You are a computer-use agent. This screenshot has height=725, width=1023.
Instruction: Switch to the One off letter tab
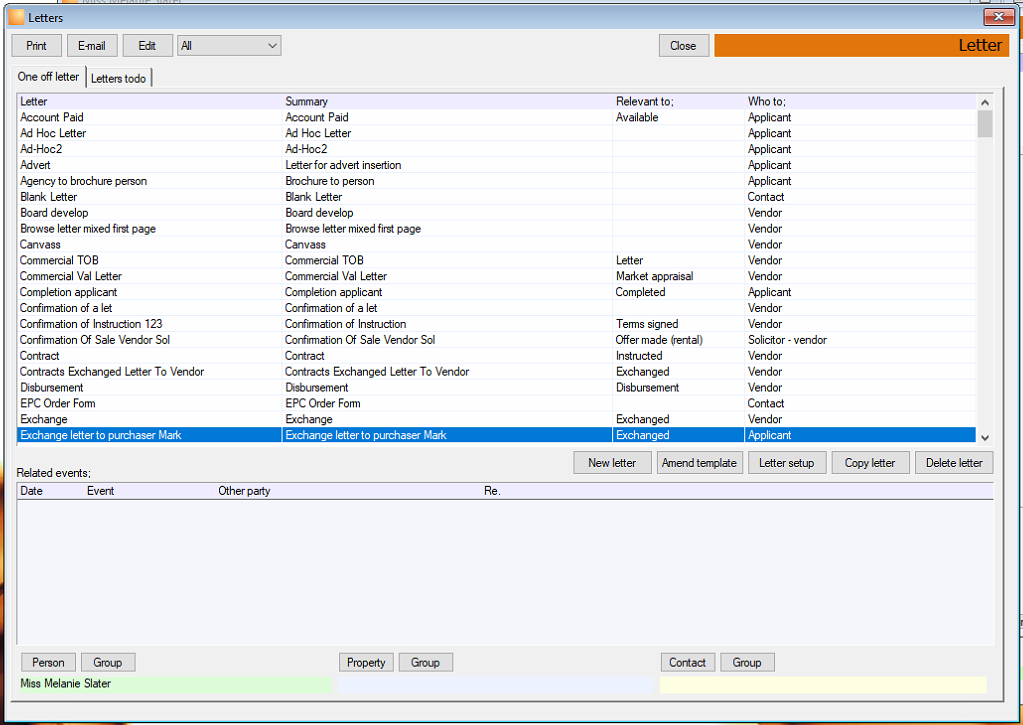click(48, 76)
